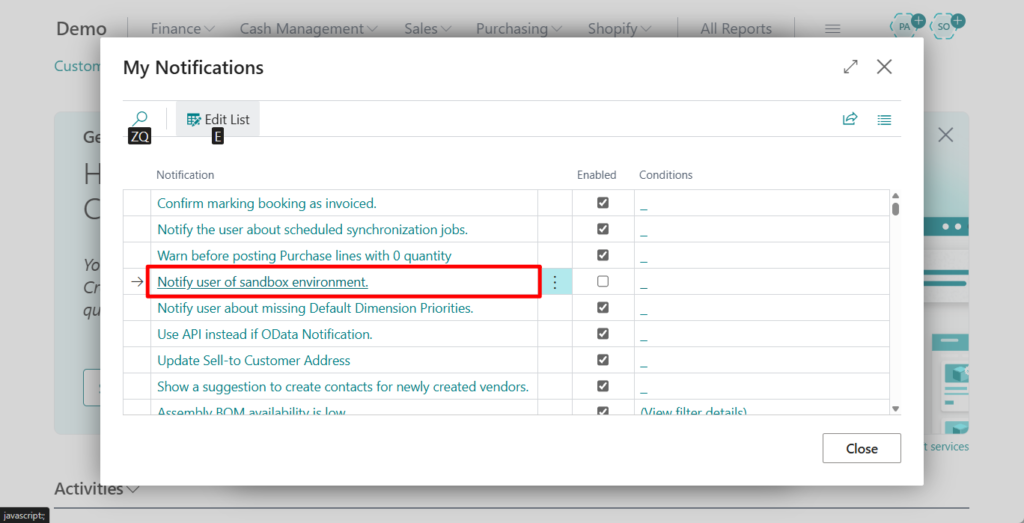The width and height of the screenshot is (1024, 523).
Task: Click the notifications list vertical scrollbar
Action: [x=895, y=300]
